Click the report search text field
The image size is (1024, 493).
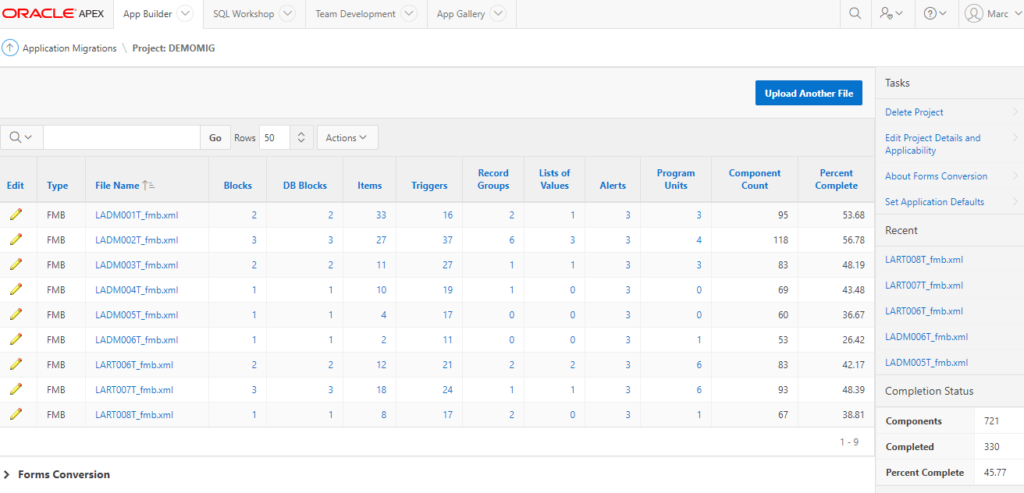[x=121, y=138]
